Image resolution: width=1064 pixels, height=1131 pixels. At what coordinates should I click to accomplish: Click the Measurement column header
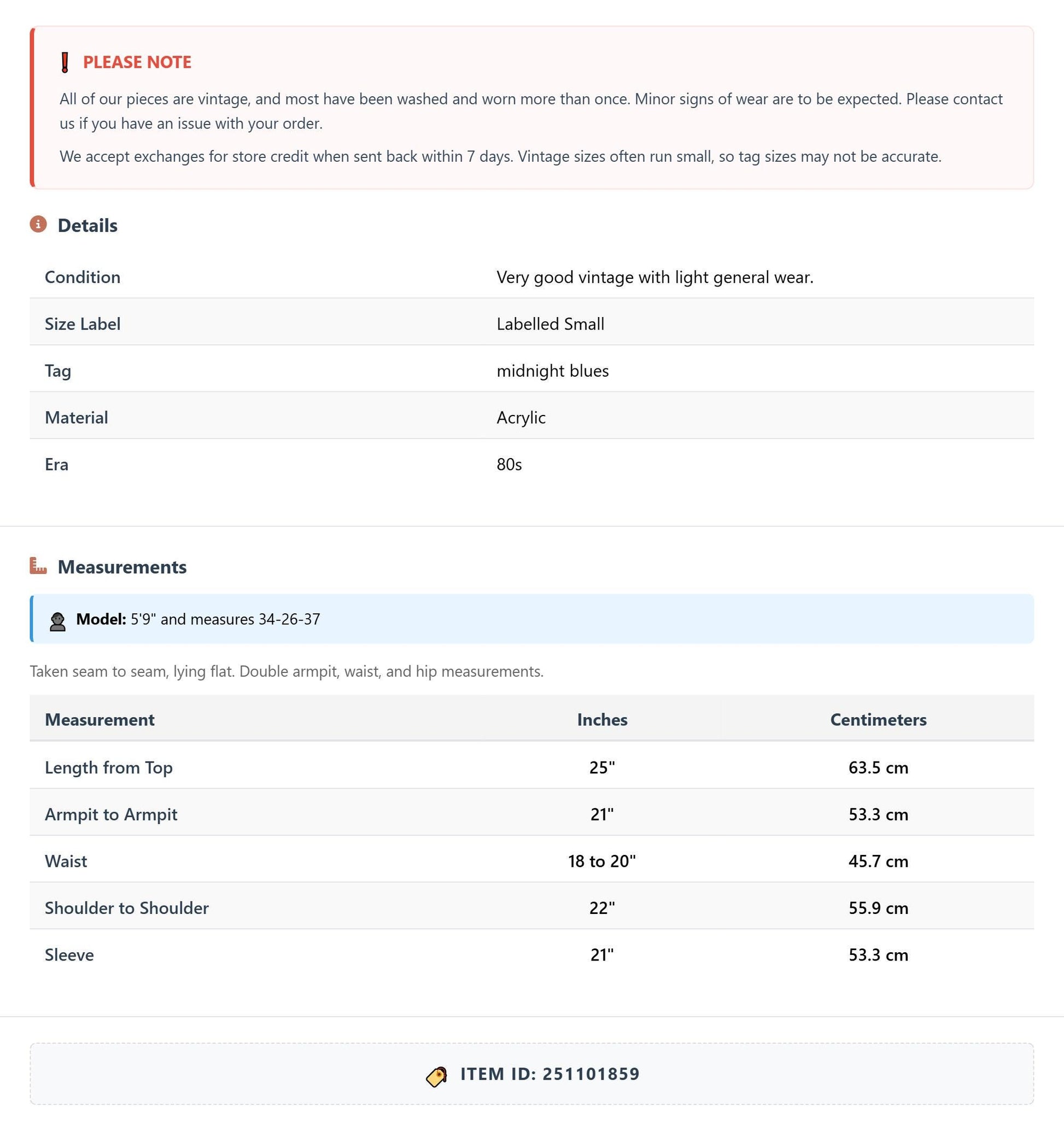100,720
